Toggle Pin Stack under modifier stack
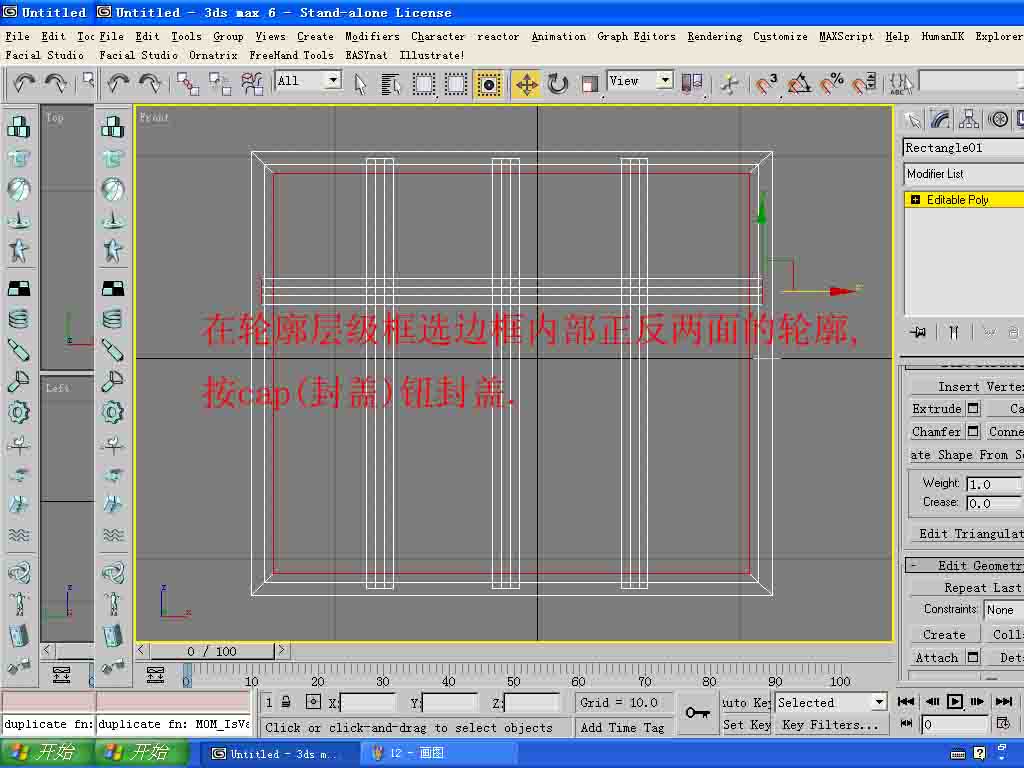 point(918,332)
